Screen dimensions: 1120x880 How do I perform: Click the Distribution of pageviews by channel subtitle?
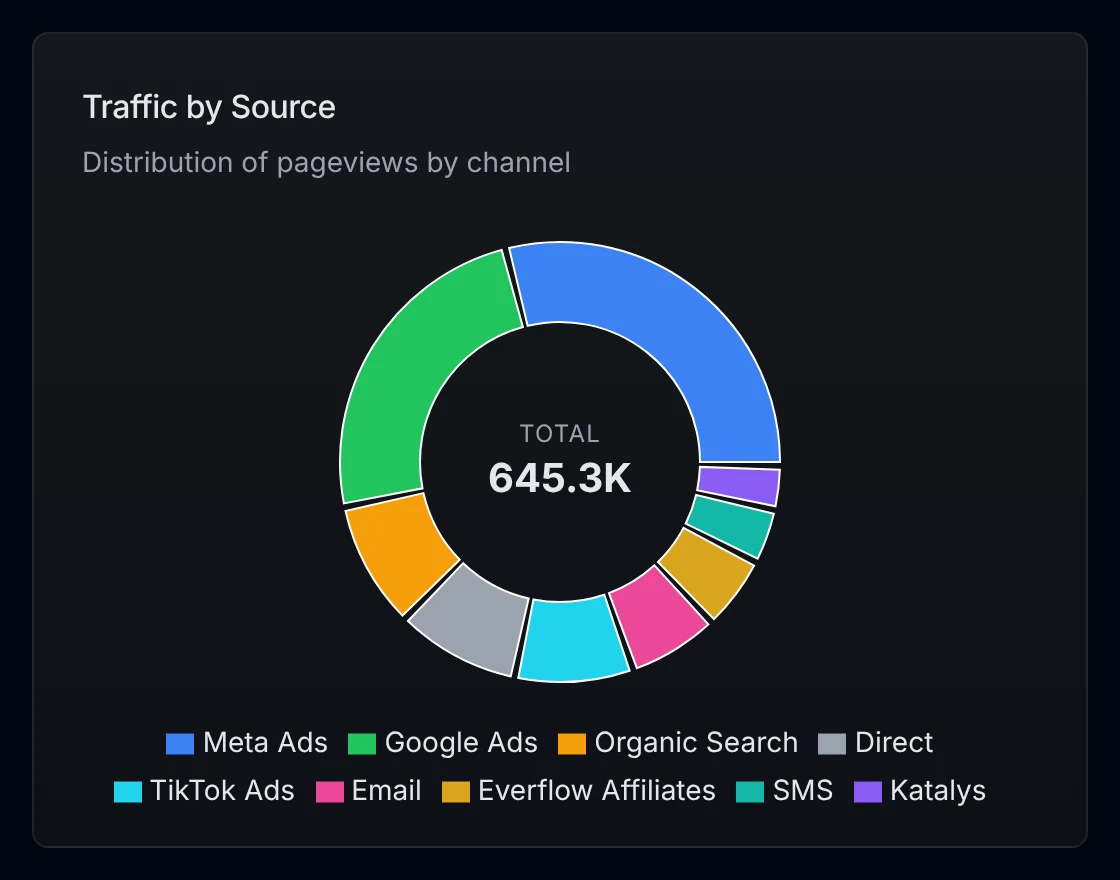[x=326, y=162]
